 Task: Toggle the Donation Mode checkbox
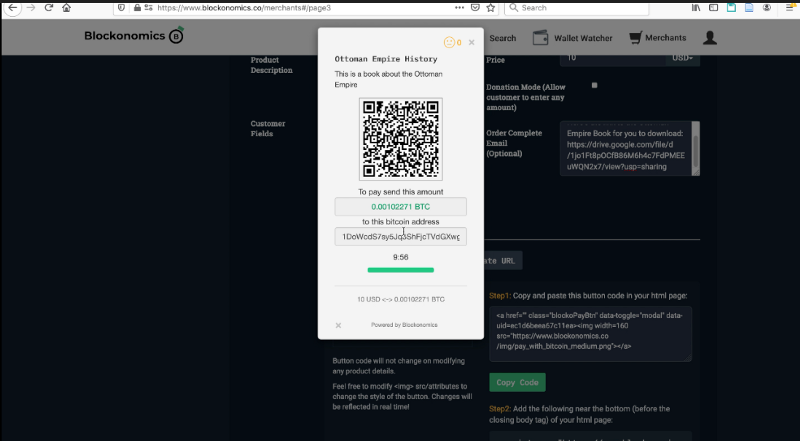click(594, 85)
